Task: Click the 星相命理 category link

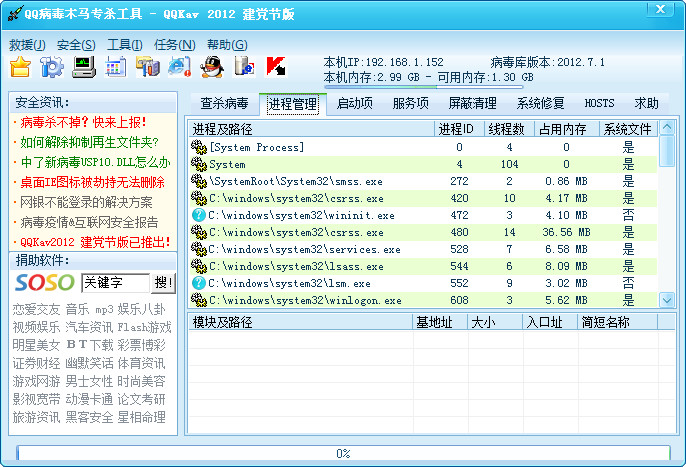Action: click(141, 417)
